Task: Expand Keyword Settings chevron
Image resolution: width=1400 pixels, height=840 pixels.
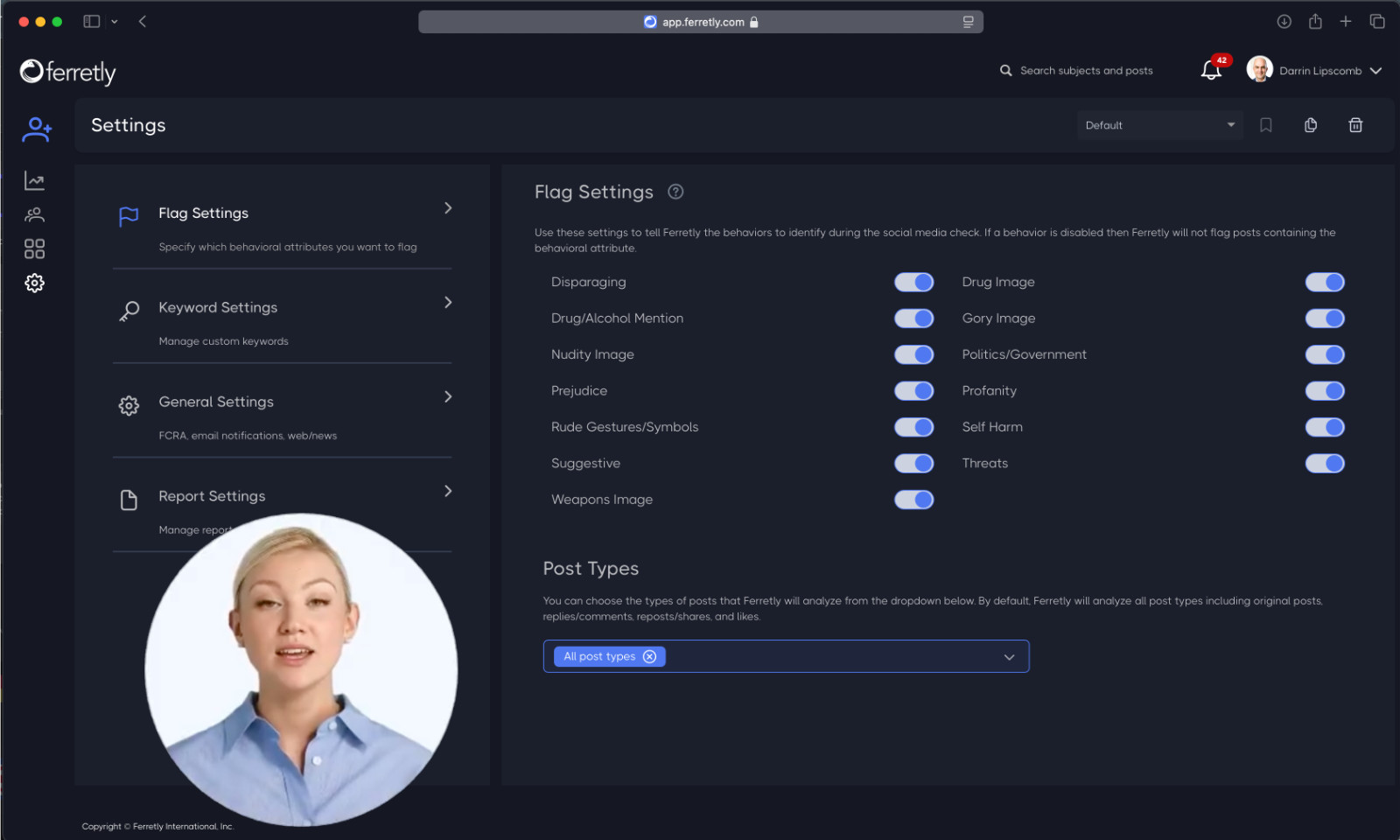Action: pyautogui.click(x=448, y=303)
